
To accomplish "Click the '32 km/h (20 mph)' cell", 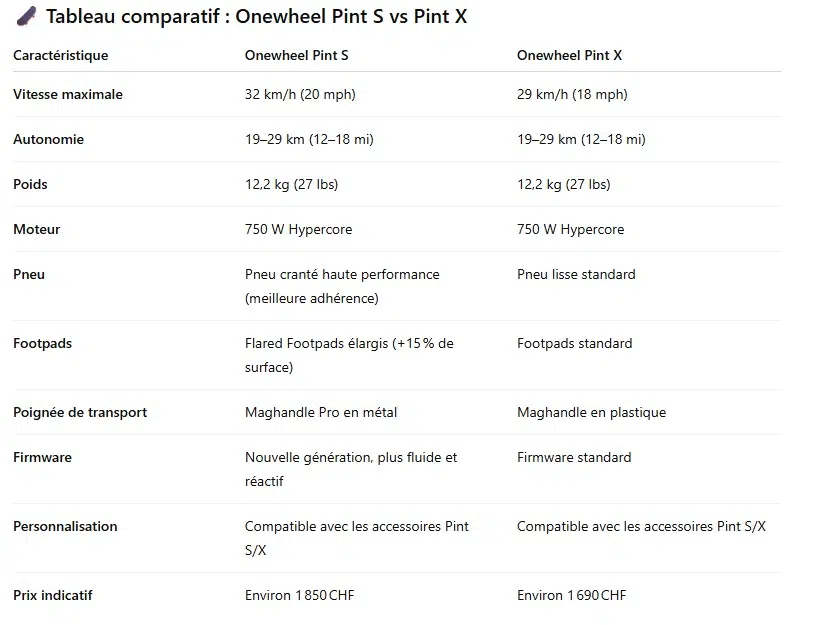I will (x=300, y=94).
